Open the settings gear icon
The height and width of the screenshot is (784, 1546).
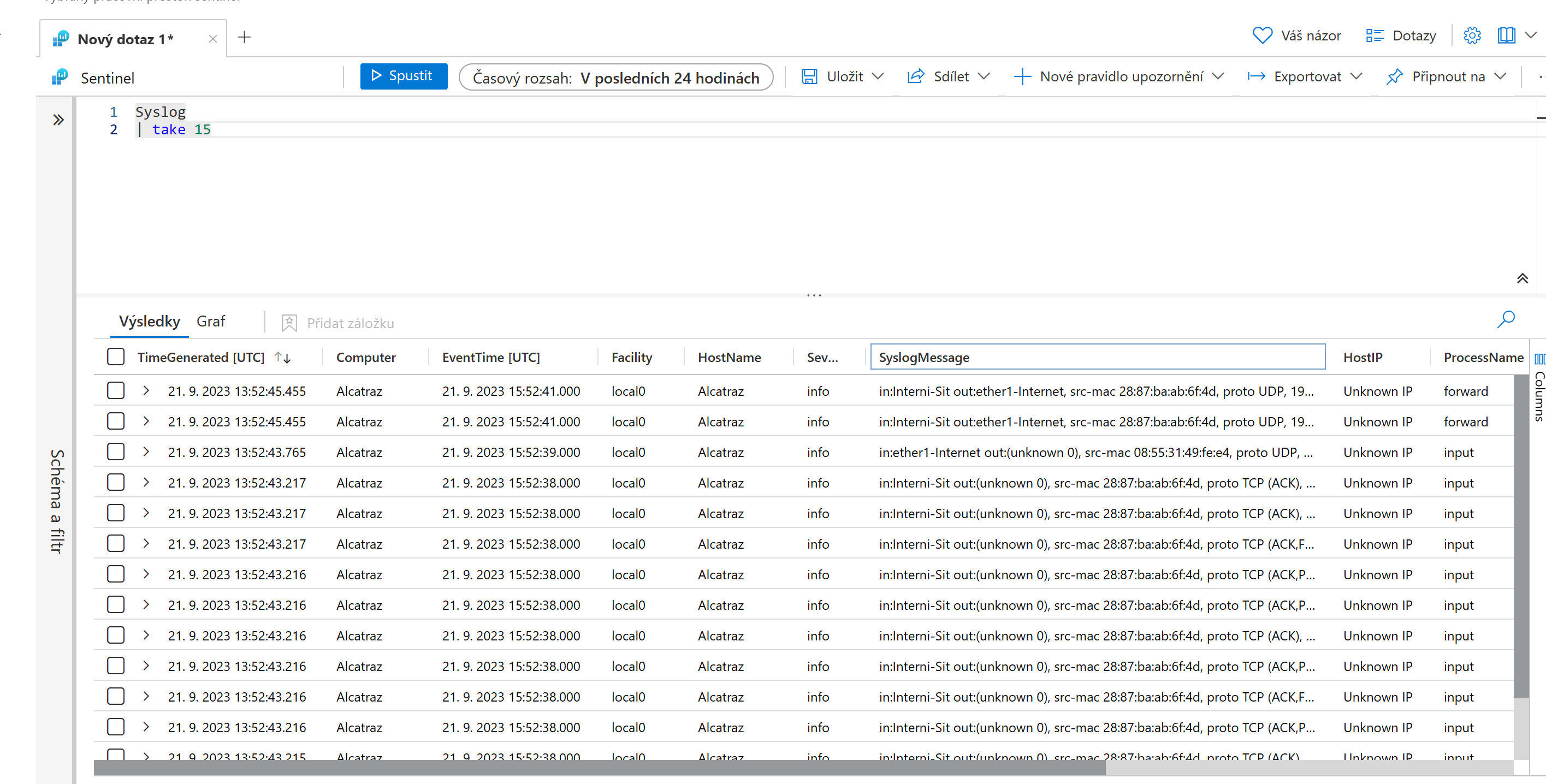point(1472,35)
